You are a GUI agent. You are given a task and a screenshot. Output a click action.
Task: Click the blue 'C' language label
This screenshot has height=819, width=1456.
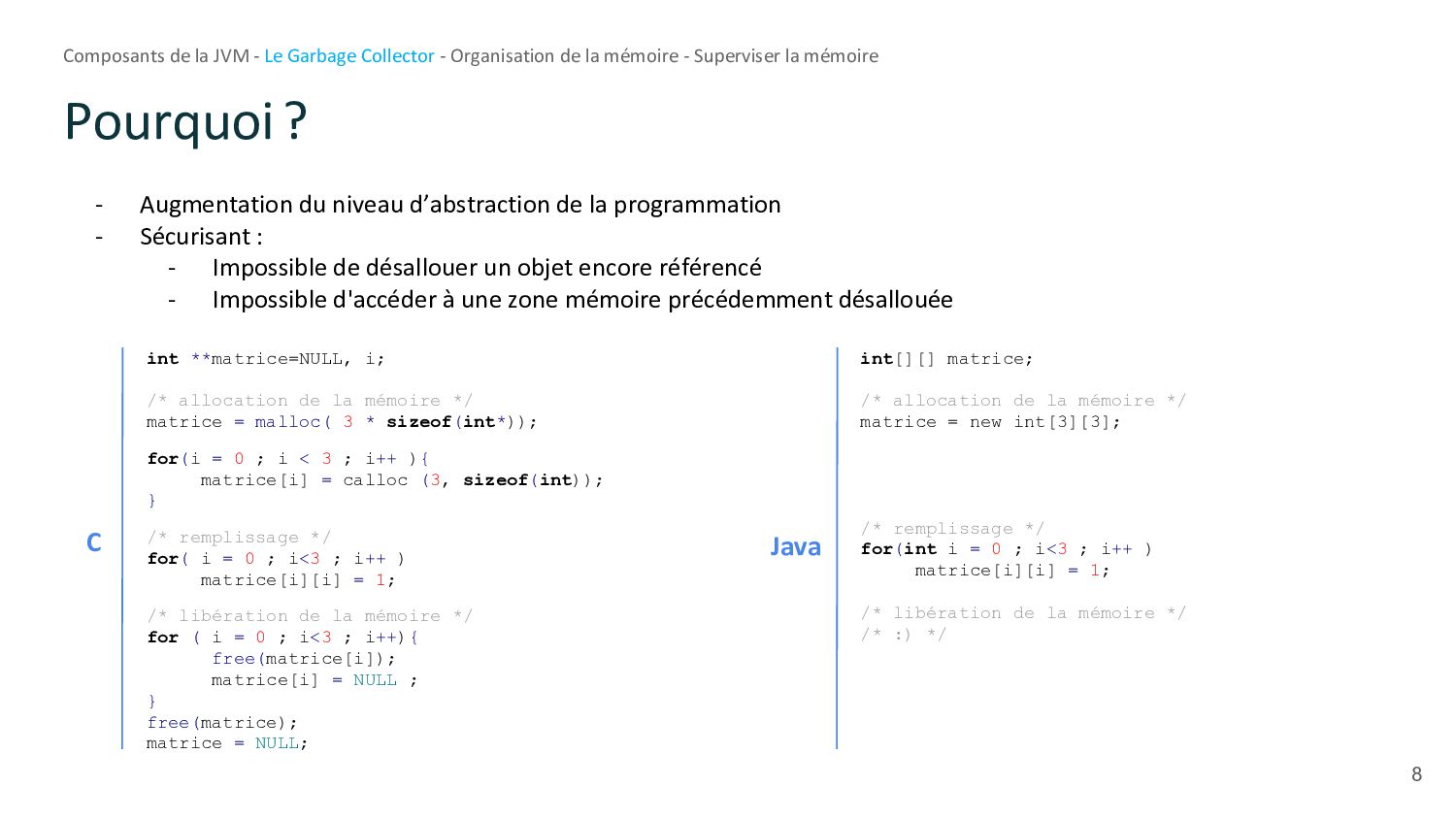click(x=93, y=542)
